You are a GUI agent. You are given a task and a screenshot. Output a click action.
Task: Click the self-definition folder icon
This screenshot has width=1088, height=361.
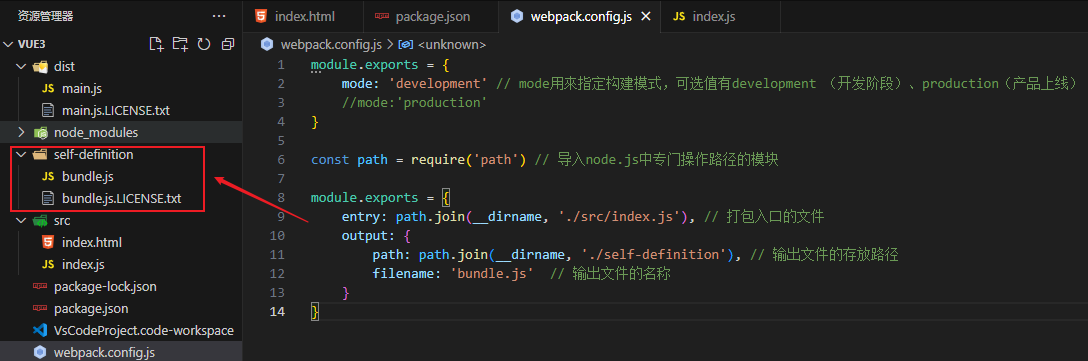click(40, 155)
